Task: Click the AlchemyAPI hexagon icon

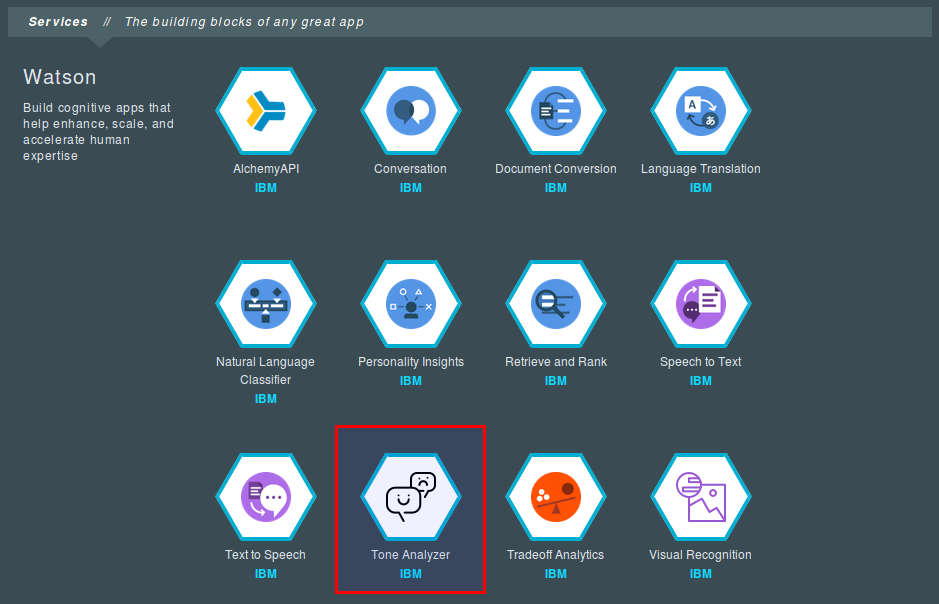Action: 266,110
